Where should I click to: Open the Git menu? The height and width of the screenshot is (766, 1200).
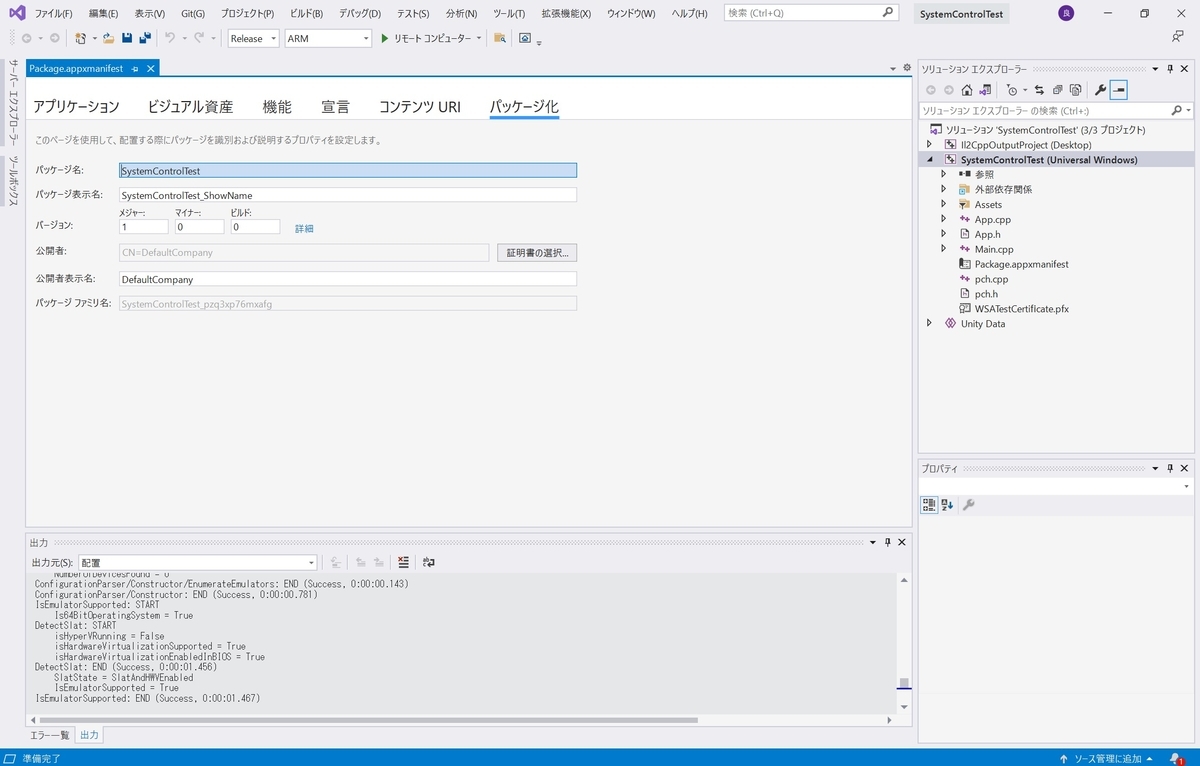(x=193, y=14)
